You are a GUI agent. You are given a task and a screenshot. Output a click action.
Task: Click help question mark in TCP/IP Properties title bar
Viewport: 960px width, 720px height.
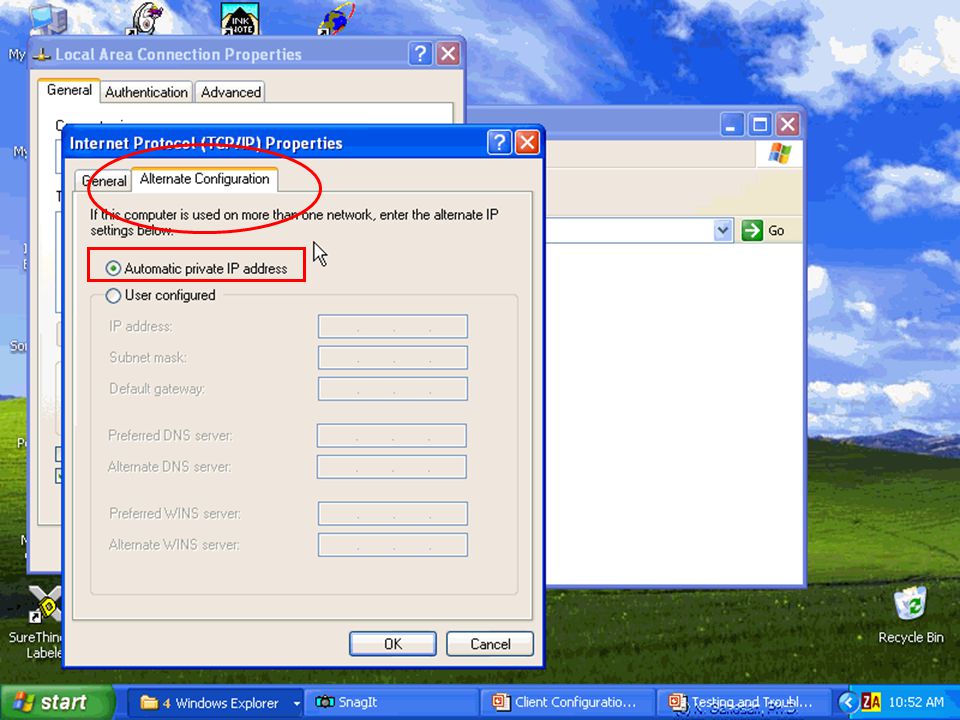(x=500, y=143)
